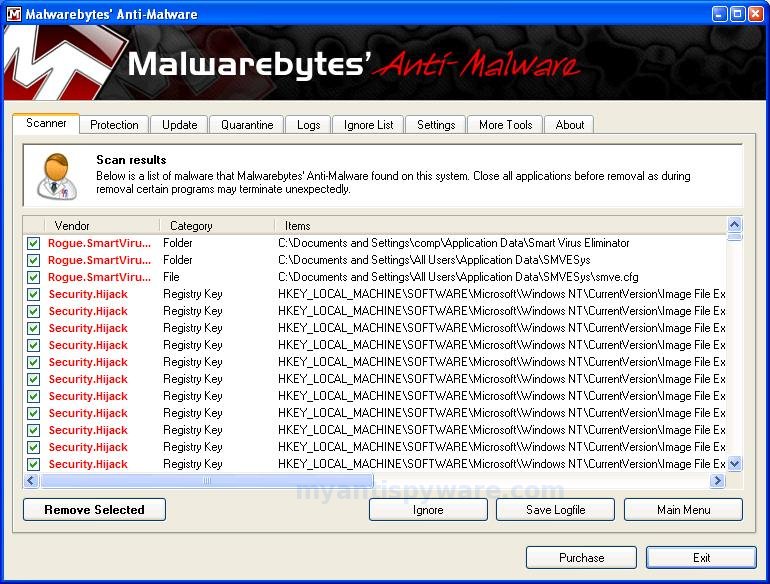
Task: Sort by the Items column header
Action: (500, 226)
